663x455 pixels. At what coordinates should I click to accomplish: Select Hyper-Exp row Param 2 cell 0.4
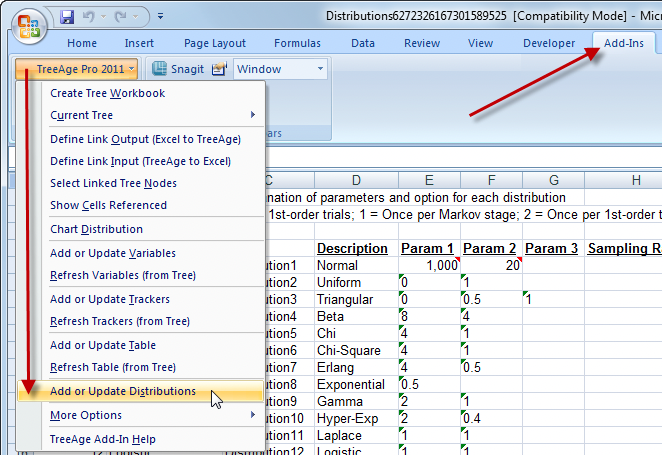point(491,419)
